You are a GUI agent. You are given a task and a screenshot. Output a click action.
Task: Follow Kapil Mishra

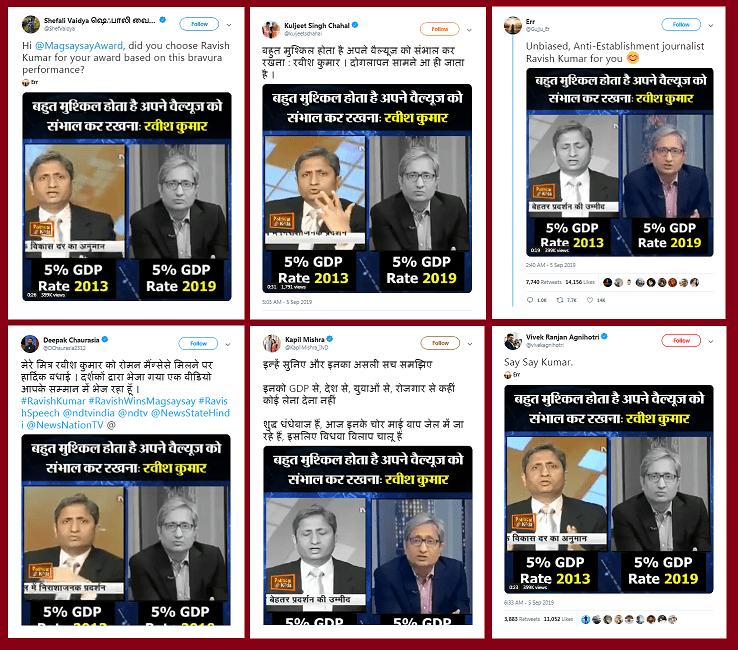click(440, 343)
